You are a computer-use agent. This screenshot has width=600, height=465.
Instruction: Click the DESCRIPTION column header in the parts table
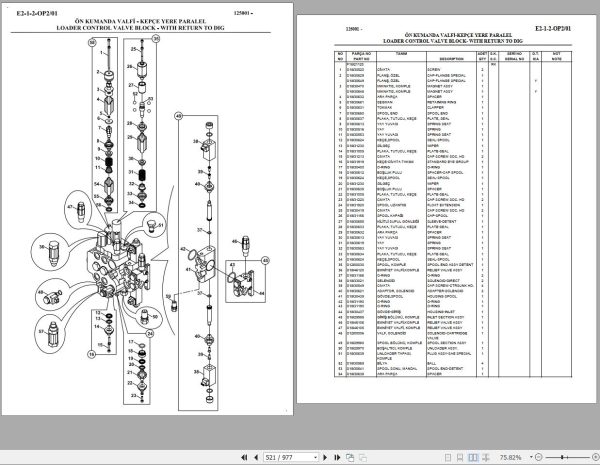coord(452,59)
